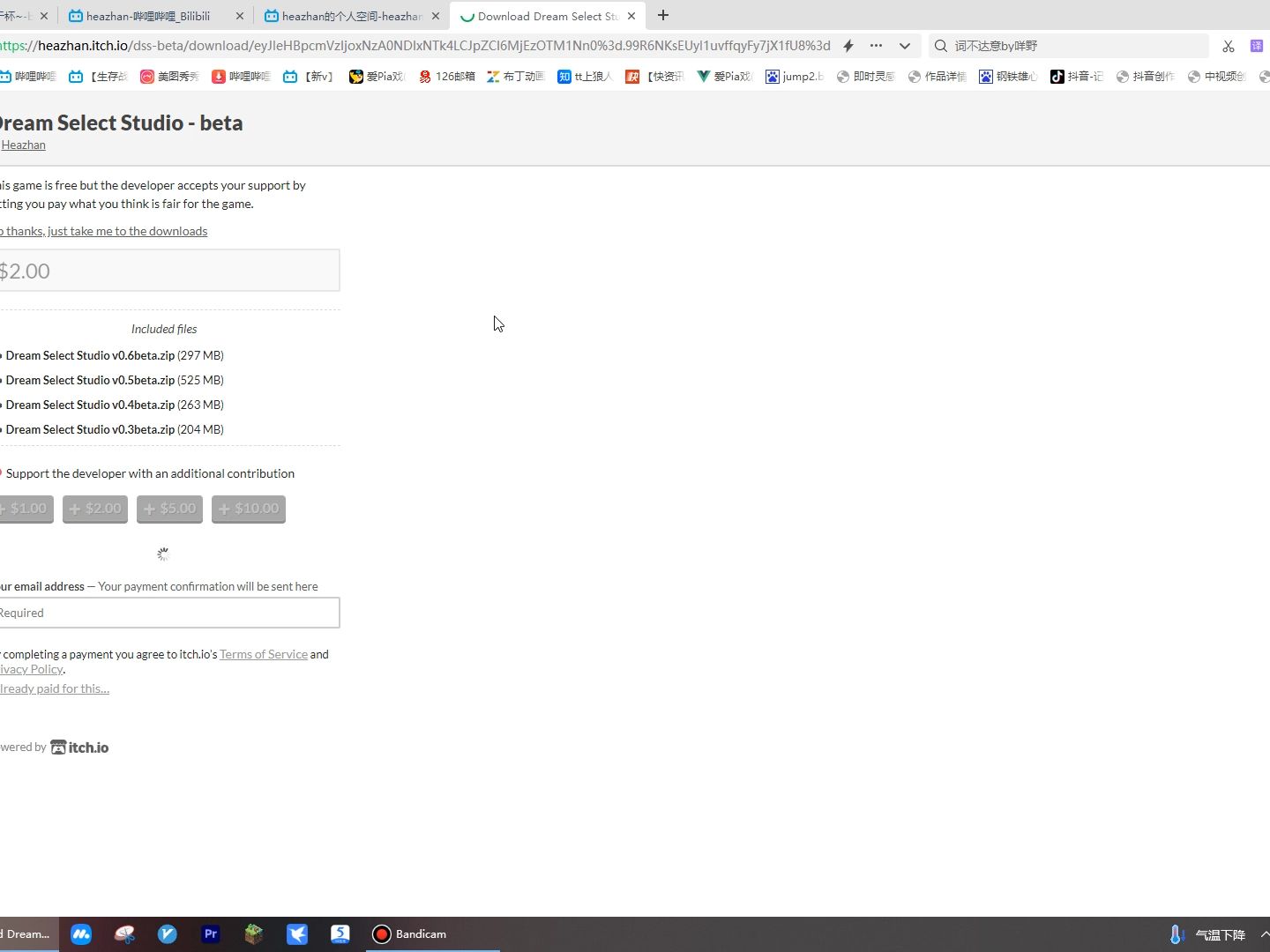Image resolution: width=1270 pixels, height=952 pixels.
Task: Open the 126邮箱 bookmark
Action: coord(446,77)
